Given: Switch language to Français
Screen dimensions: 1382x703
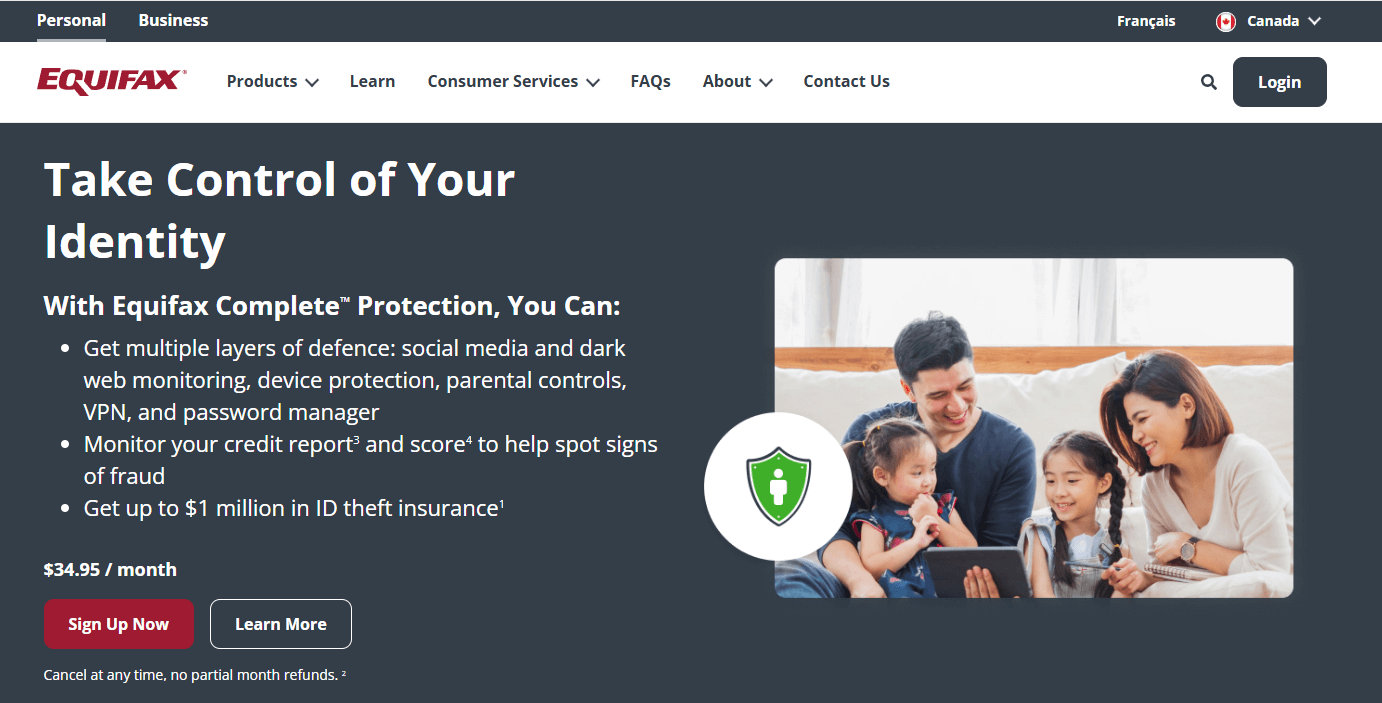Looking at the screenshot, I should tap(1146, 21).
